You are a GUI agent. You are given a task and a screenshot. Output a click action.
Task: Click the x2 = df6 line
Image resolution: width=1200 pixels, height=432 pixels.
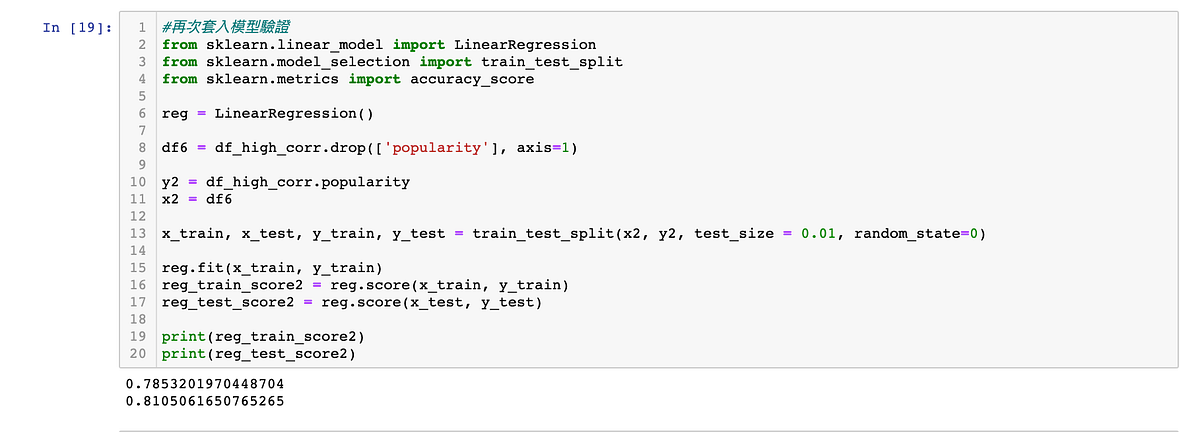coord(197,199)
